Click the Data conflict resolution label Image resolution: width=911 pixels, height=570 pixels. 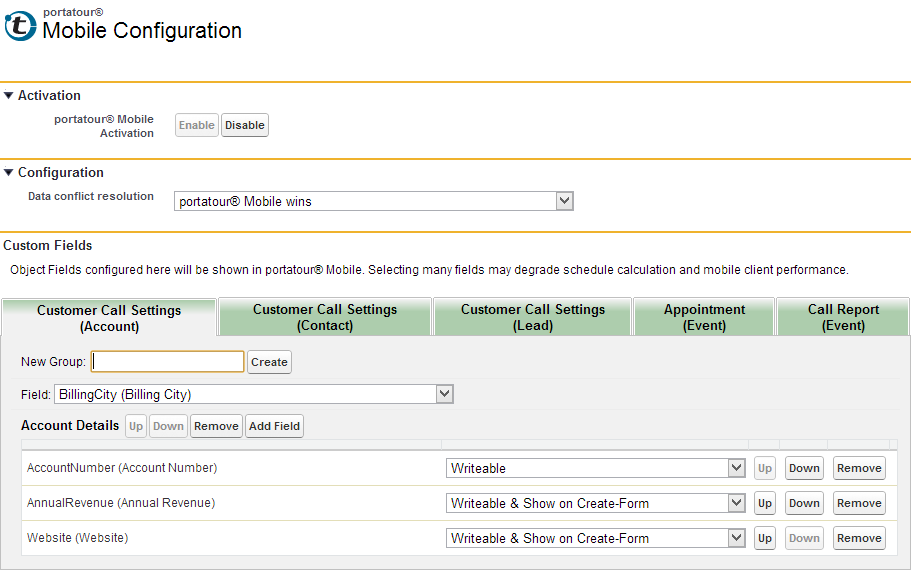91,196
